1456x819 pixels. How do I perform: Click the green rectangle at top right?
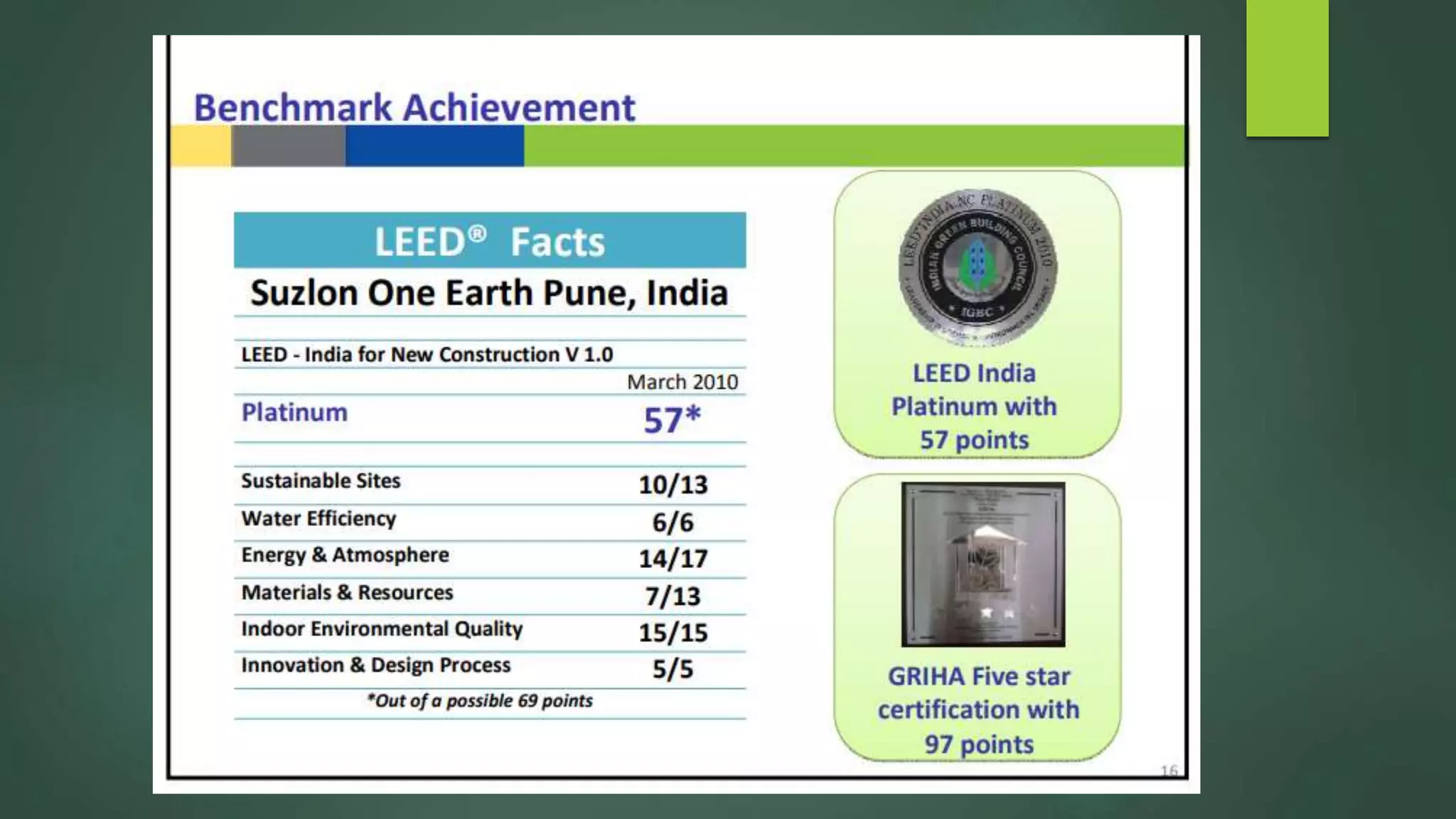[1287, 68]
